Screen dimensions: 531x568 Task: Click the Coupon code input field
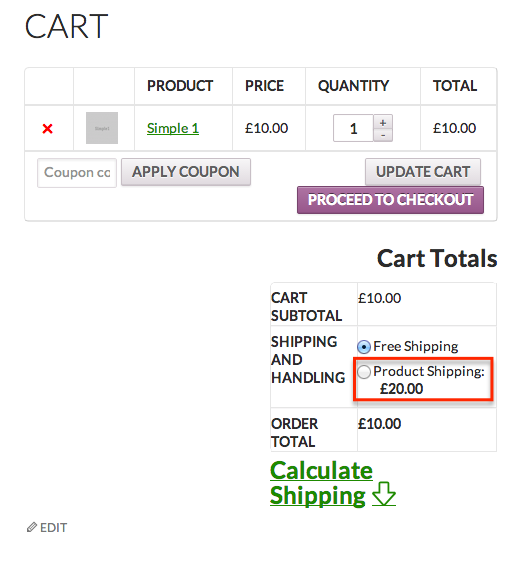77,173
